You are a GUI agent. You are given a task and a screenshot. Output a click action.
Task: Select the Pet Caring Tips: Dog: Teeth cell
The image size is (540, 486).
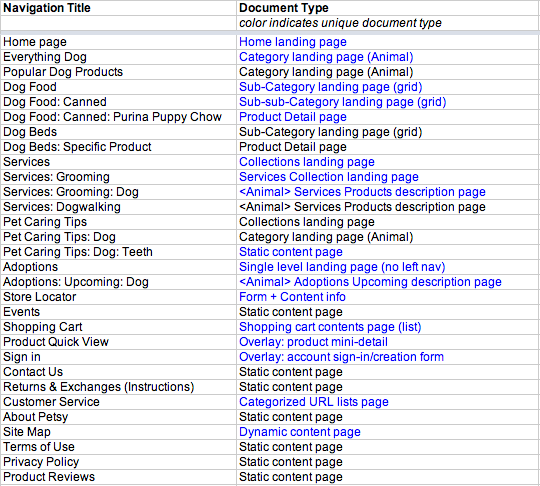point(118,252)
